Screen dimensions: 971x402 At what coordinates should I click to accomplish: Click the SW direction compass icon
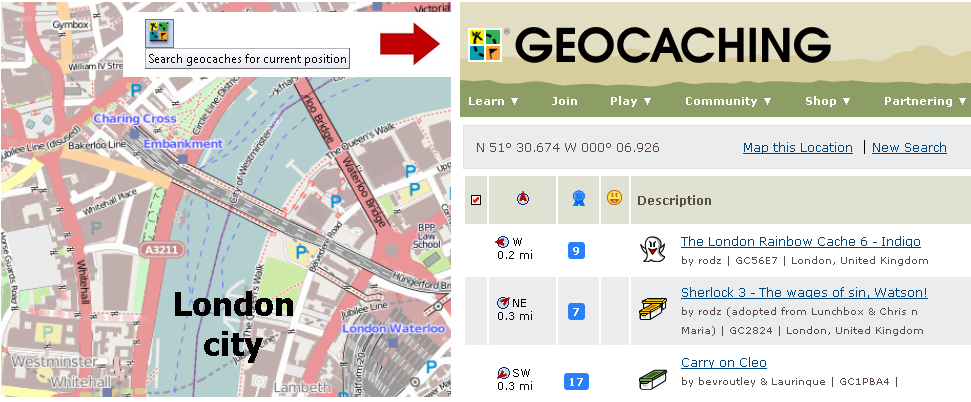tap(503, 373)
